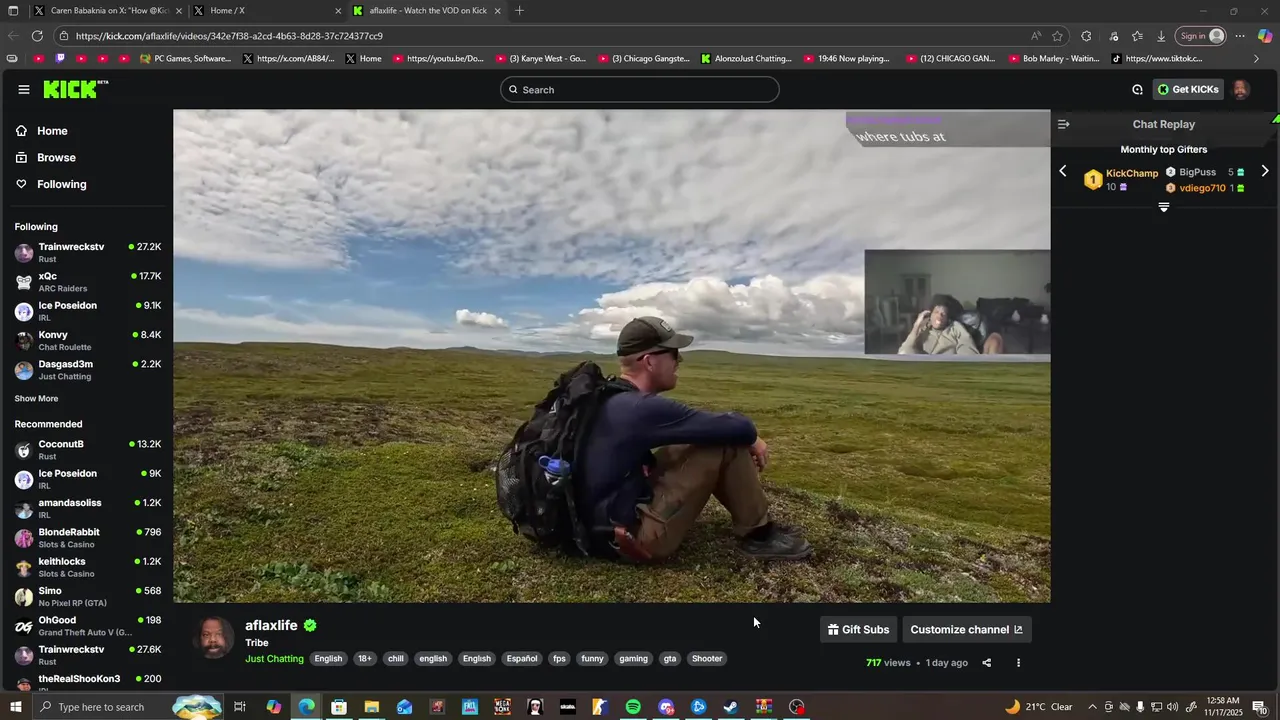Open keithlocks recommended channel

coord(88,567)
